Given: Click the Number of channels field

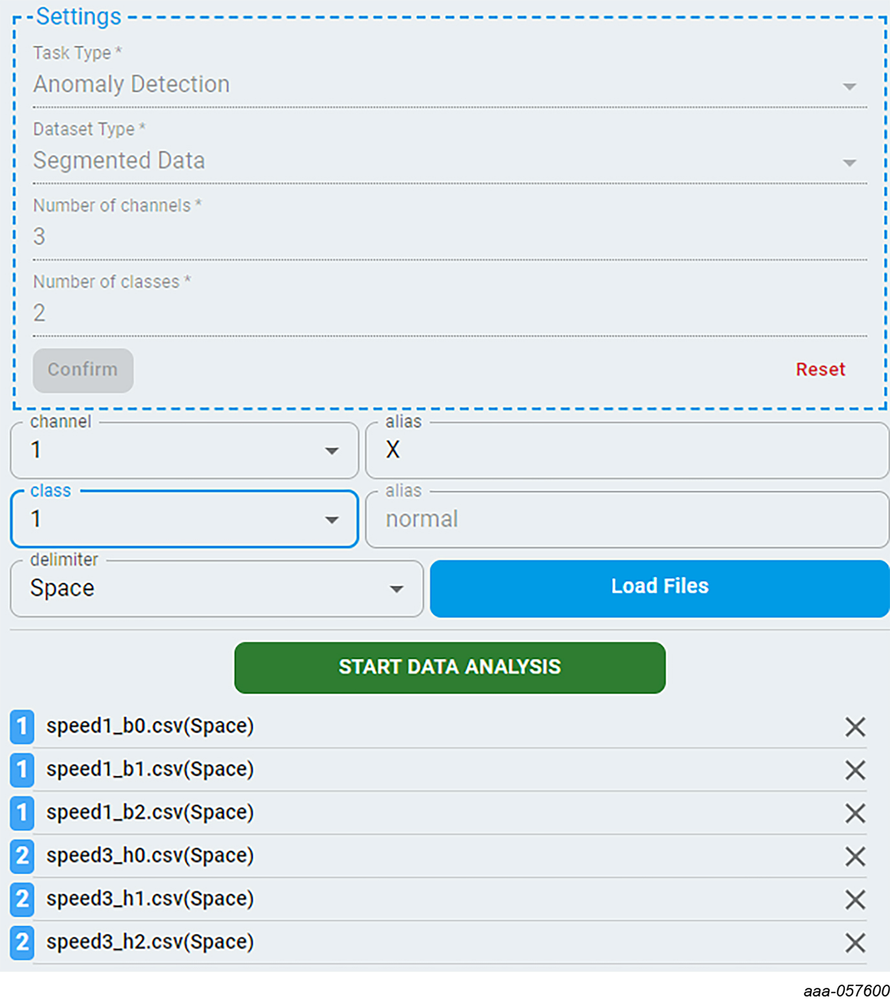Looking at the screenshot, I should (x=449, y=237).
